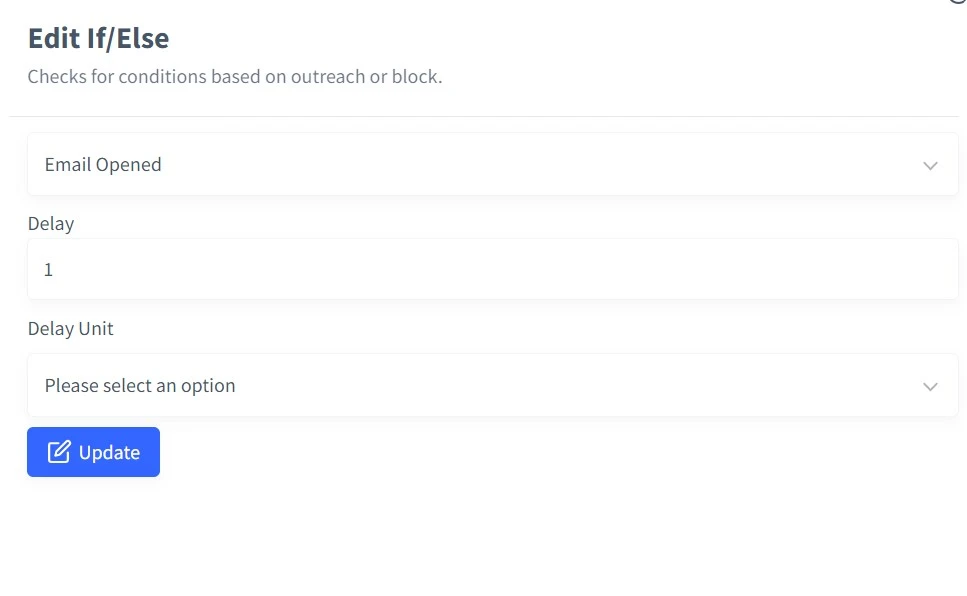Click the chevron arrow on Delay Unit selector
This screenshot has height=596, width=967.
click(x=930, y=386)
